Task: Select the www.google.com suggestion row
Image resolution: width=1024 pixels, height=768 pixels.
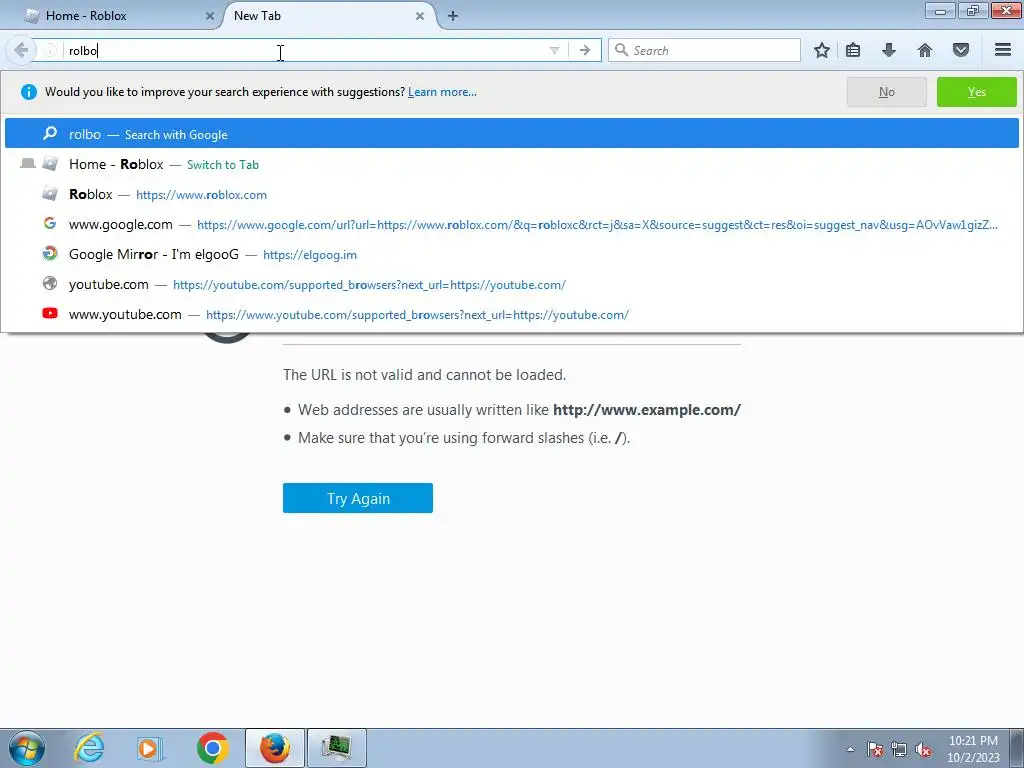Action: pyautogui.click(x=512, y=224)
